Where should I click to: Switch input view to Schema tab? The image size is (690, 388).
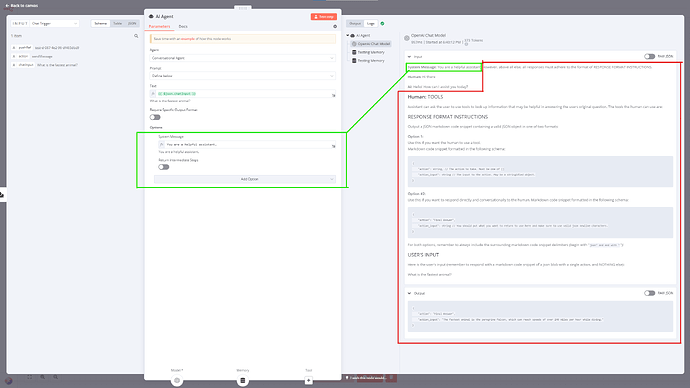click(x=100, y=23)
